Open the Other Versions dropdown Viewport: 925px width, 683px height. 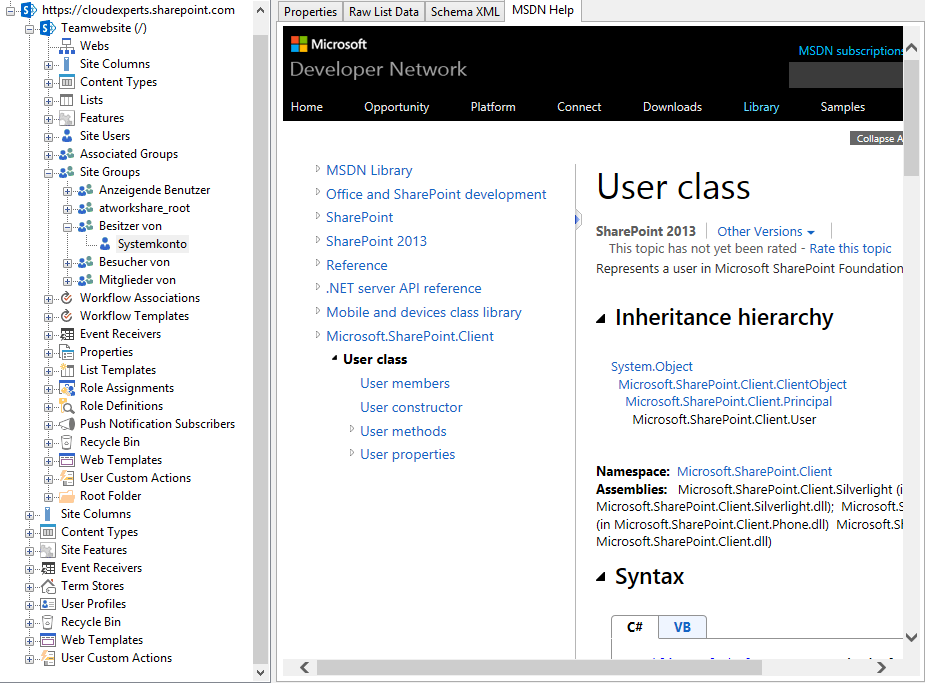point(765,231)
